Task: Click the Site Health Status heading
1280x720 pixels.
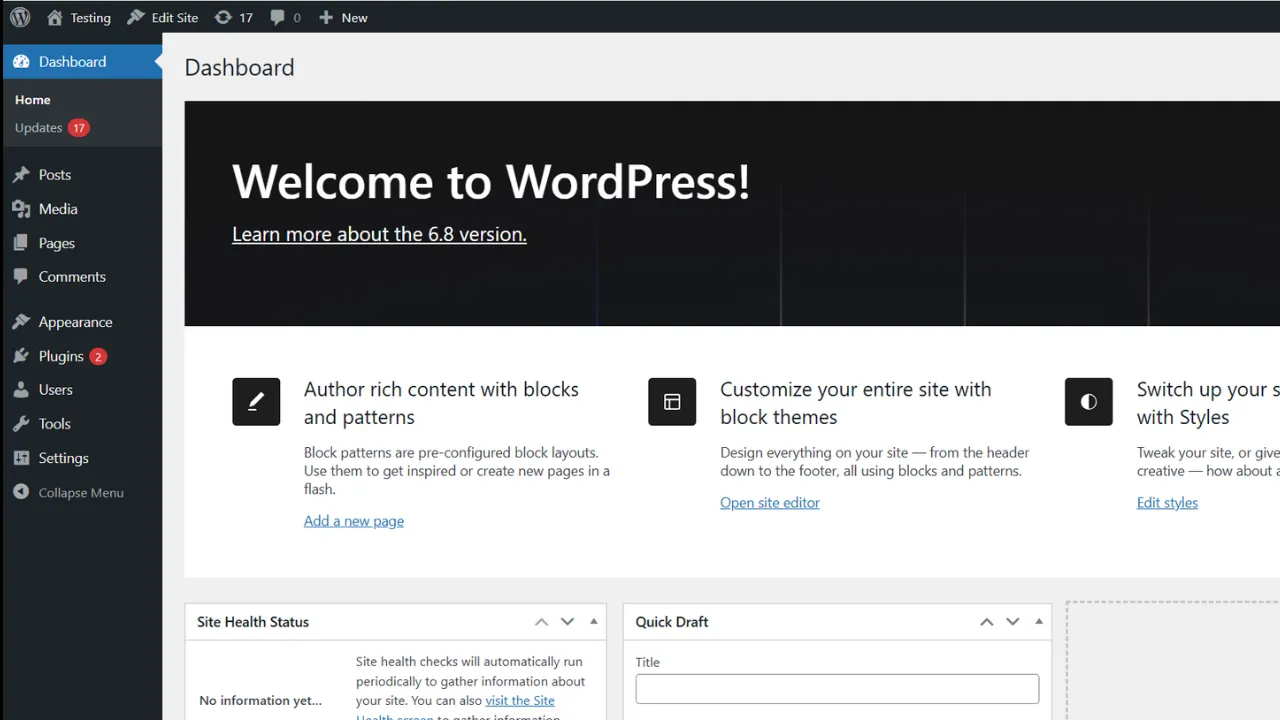Action: [253, 622]
